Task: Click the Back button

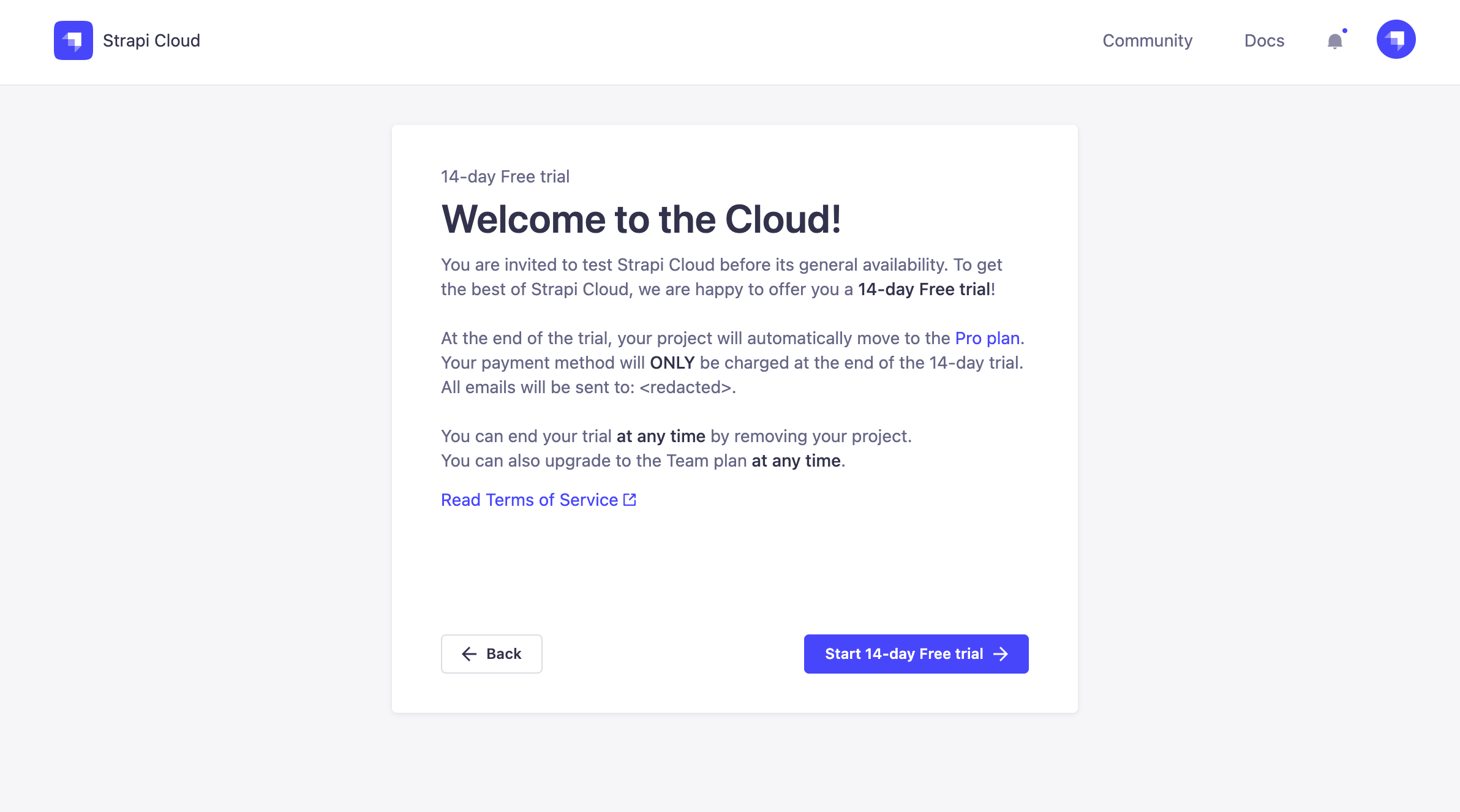Action: pyautogui.click(x=491, y=653)
